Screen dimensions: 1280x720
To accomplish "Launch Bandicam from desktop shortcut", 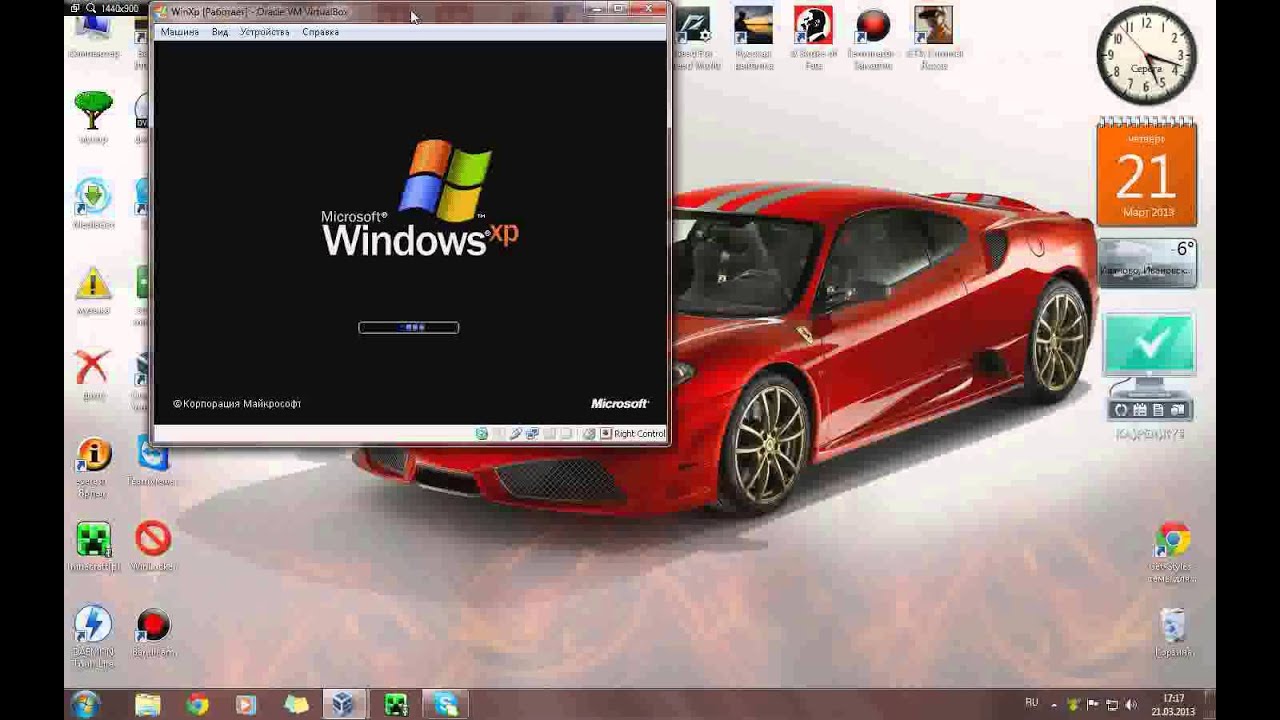I will click(x=153, y=632).
